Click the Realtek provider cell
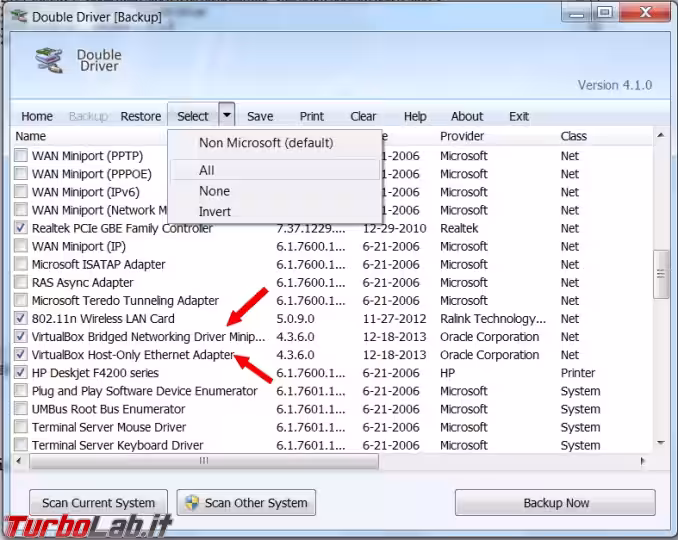Screen dimensions: 678x540 (x=459, y=228)
